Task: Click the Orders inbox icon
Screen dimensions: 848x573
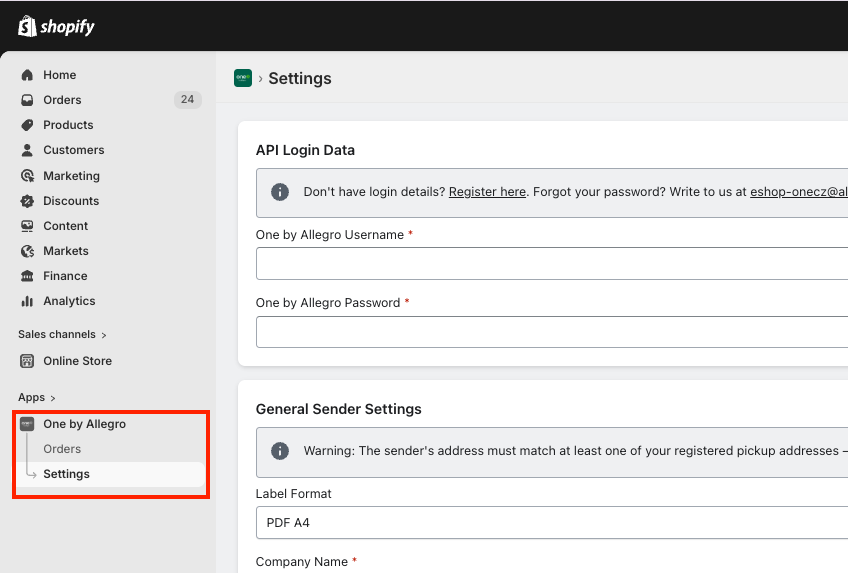Action: pyautogui.click(x=27, y=100)
